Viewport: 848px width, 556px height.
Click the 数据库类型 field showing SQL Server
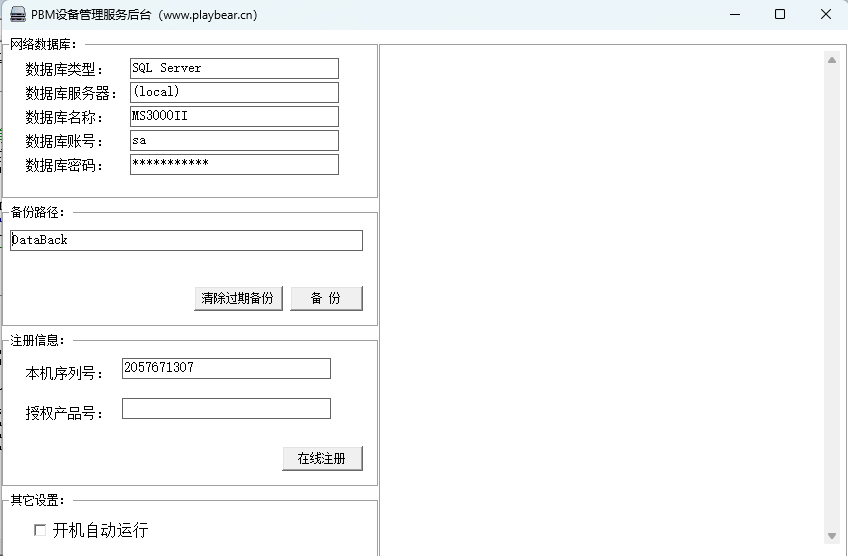(x=234, y=68)
